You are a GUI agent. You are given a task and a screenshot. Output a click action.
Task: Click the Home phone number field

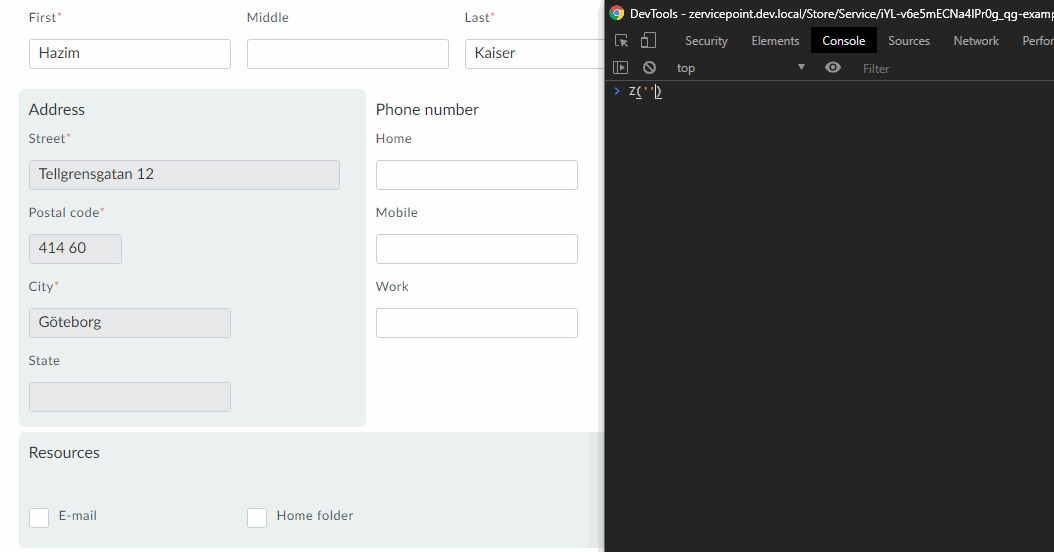coord(476,175)
